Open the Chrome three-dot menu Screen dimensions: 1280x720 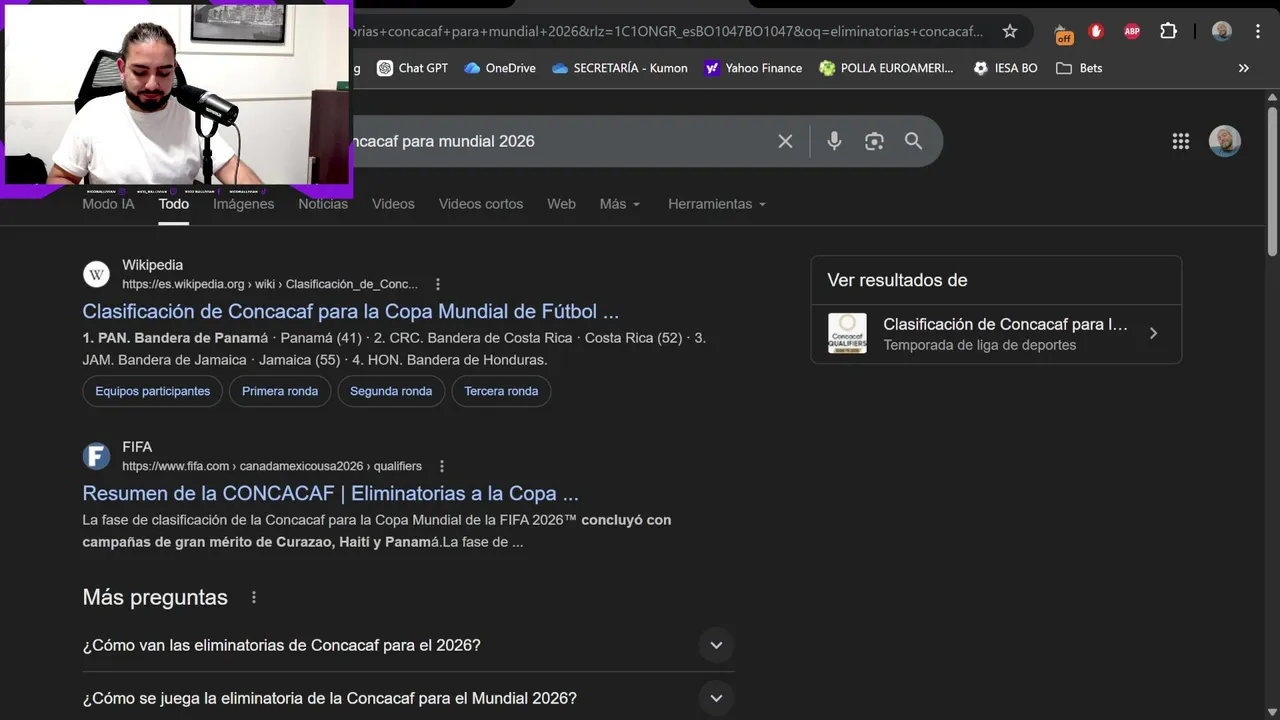click(x=1258, y=31)
